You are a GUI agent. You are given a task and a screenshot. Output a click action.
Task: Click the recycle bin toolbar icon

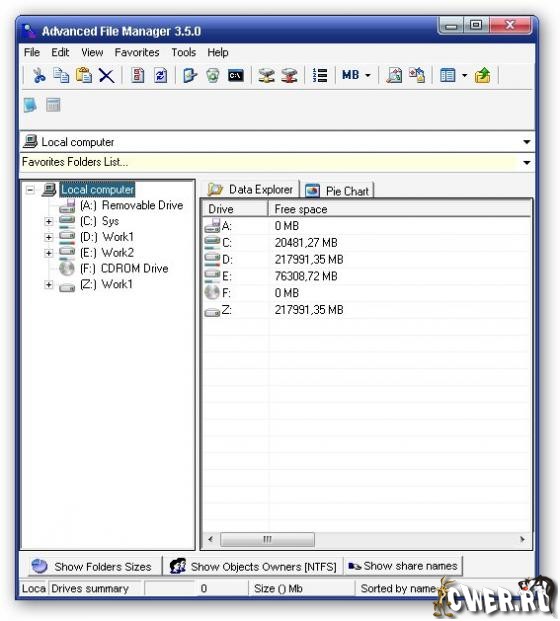(x=213, y=75)
